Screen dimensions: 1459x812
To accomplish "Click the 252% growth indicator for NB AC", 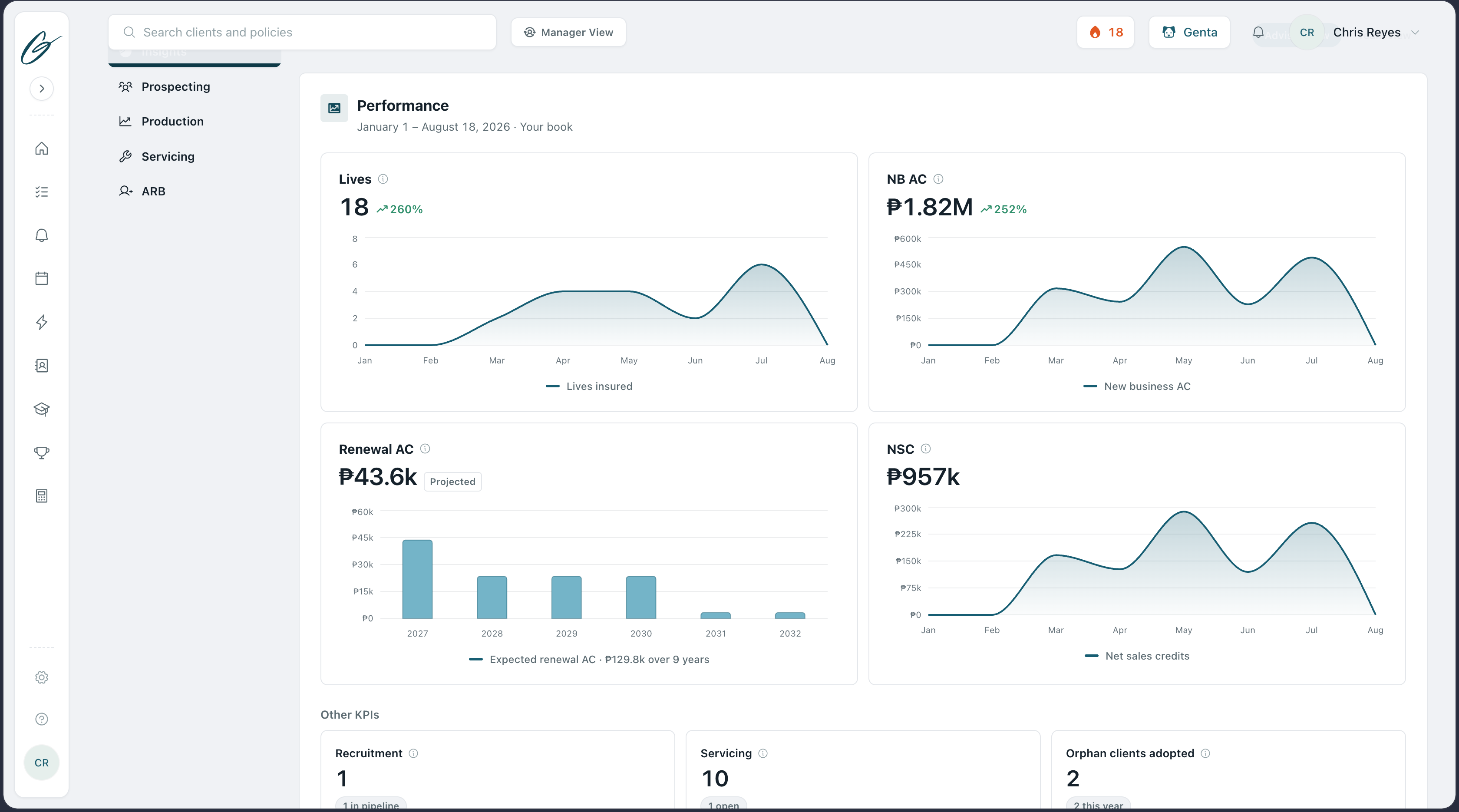I will pos(1003,209).
